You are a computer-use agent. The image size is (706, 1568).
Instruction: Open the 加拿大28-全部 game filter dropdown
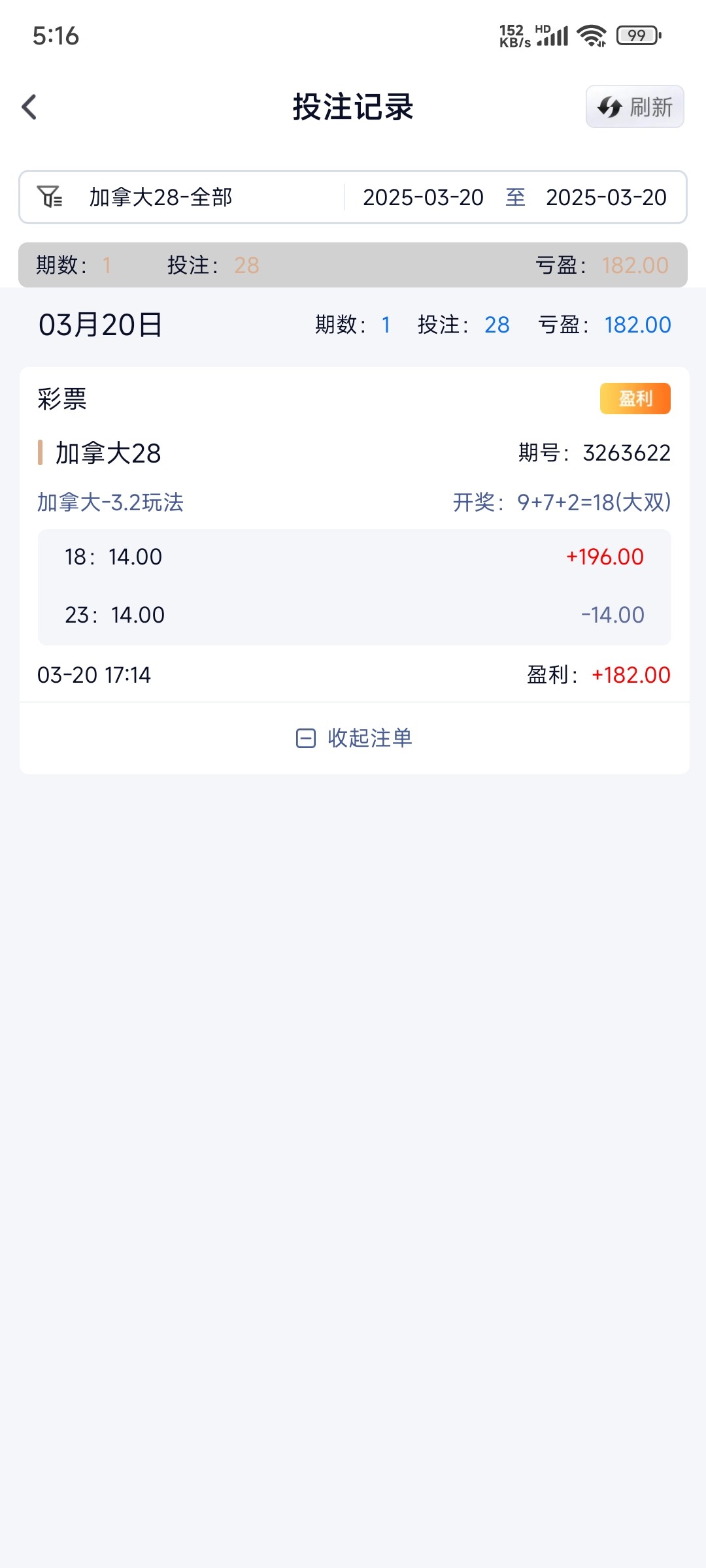161,197
